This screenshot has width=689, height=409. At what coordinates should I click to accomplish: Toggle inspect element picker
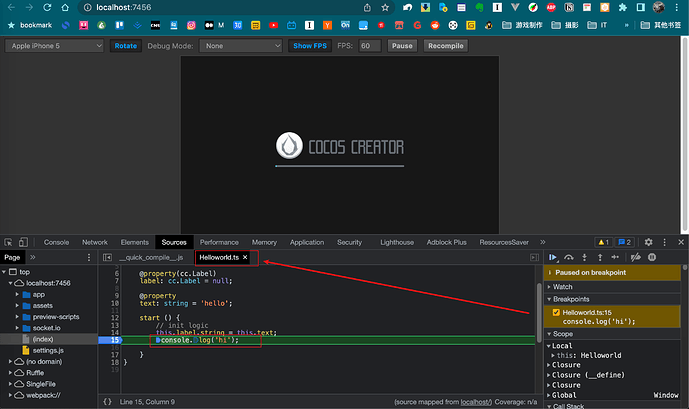tap(8, 242)
